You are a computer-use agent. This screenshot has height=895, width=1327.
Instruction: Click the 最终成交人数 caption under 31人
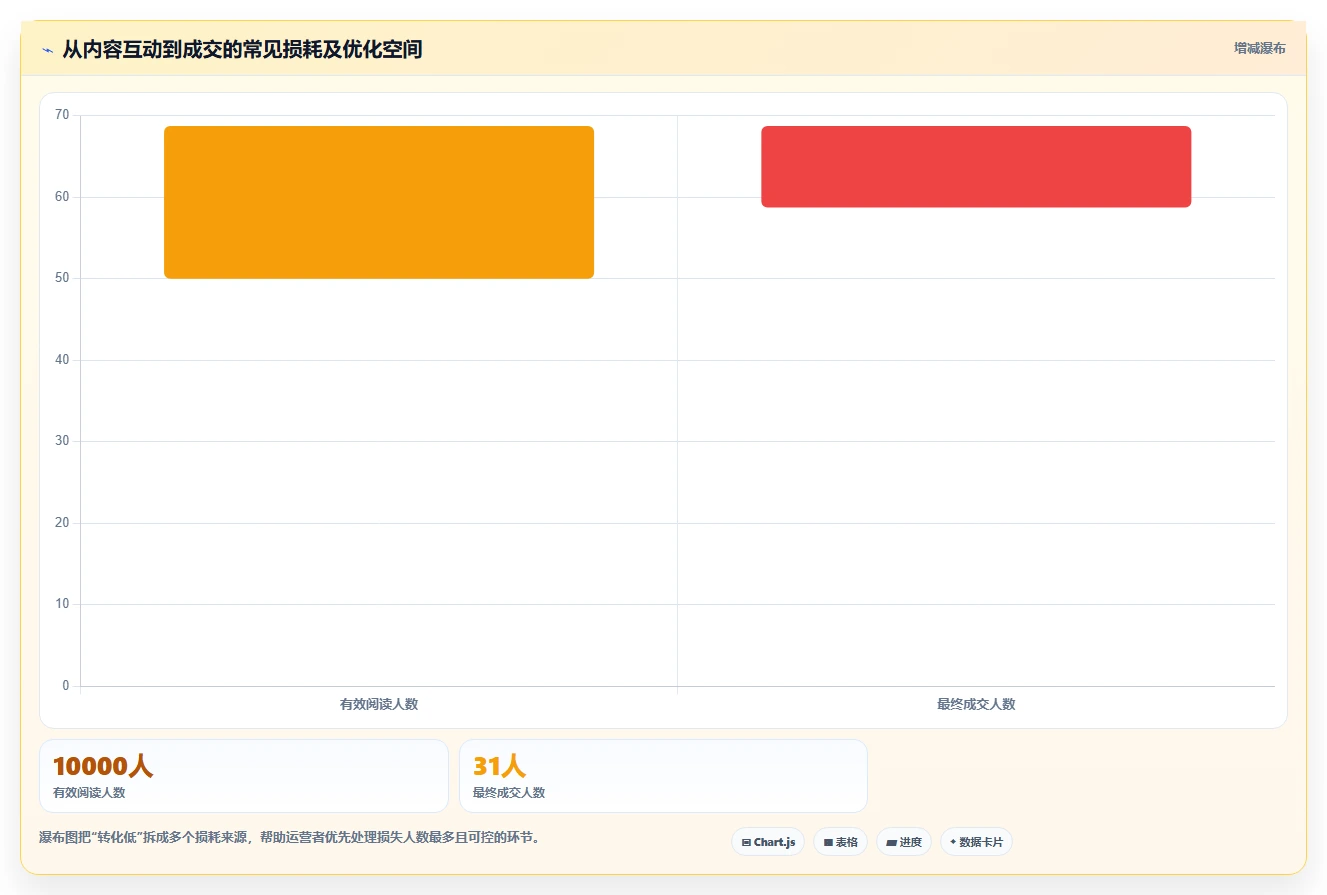[509, 793]
